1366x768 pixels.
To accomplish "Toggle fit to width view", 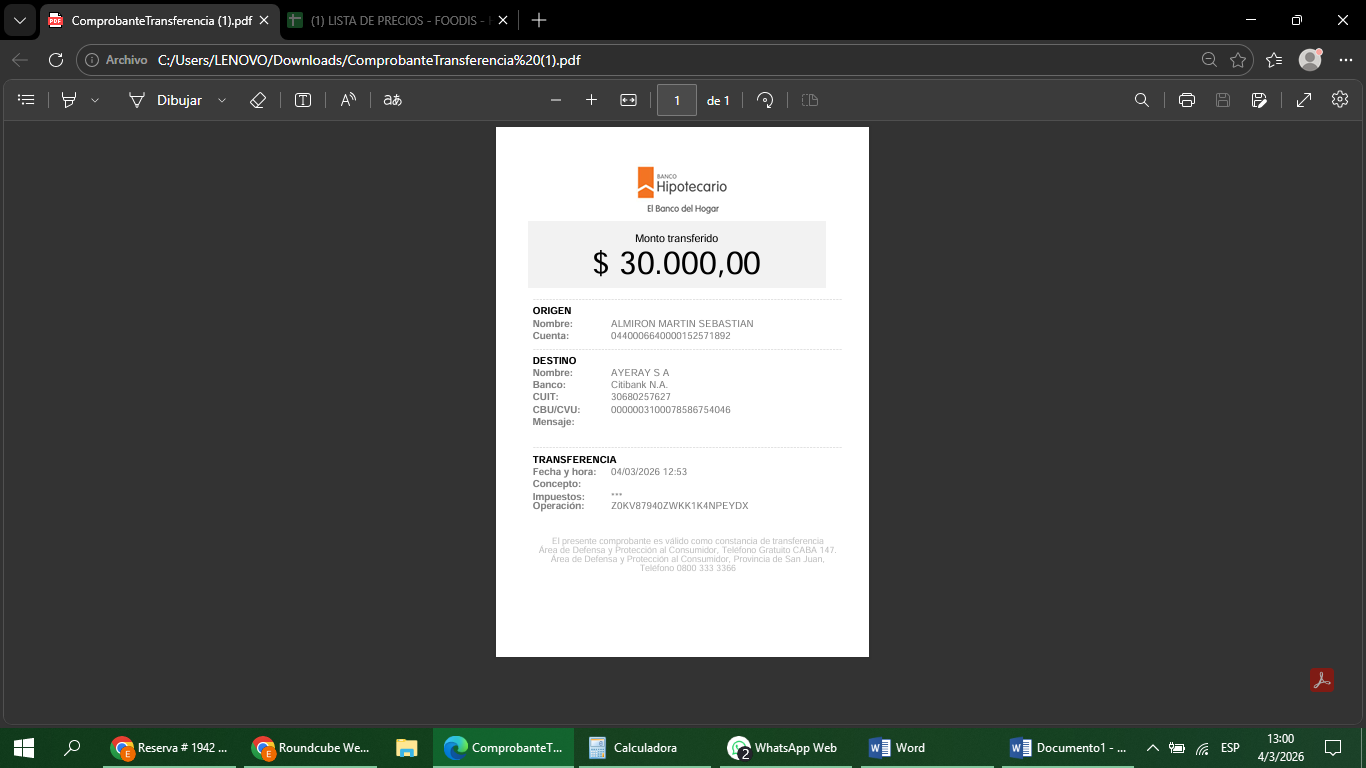I will pyautogui.click(x=628, y=100).
